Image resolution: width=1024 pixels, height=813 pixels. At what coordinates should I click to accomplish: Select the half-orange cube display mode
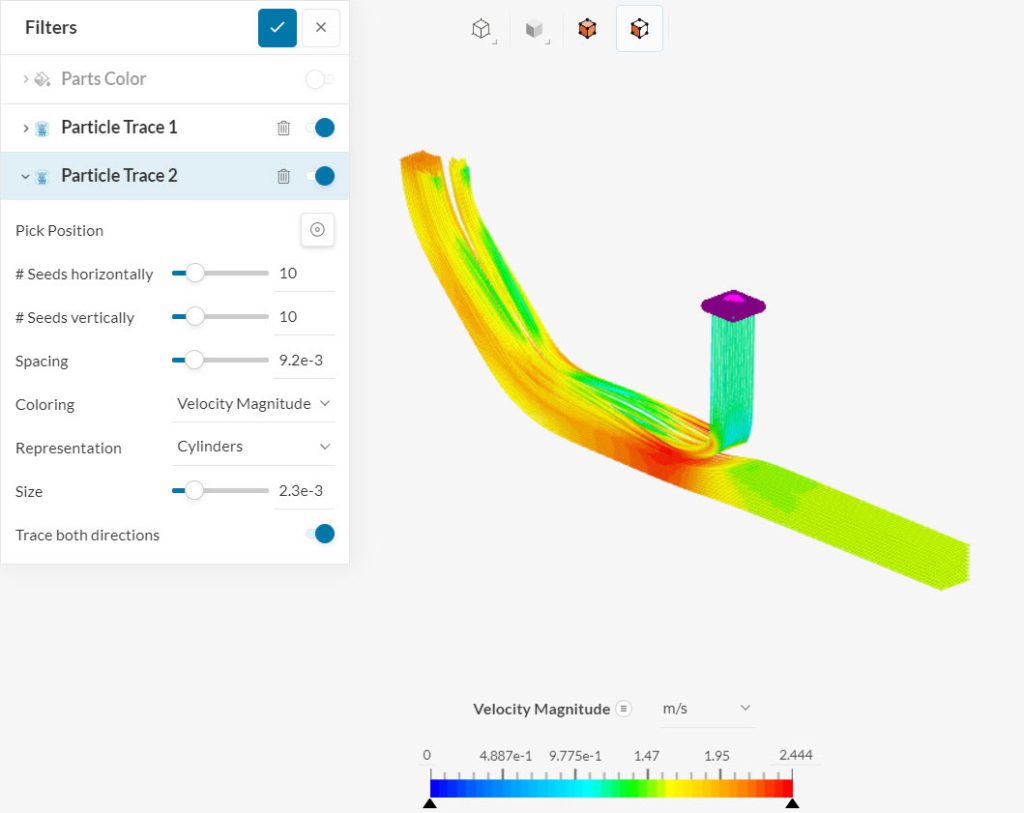click(x=639, y=29)
